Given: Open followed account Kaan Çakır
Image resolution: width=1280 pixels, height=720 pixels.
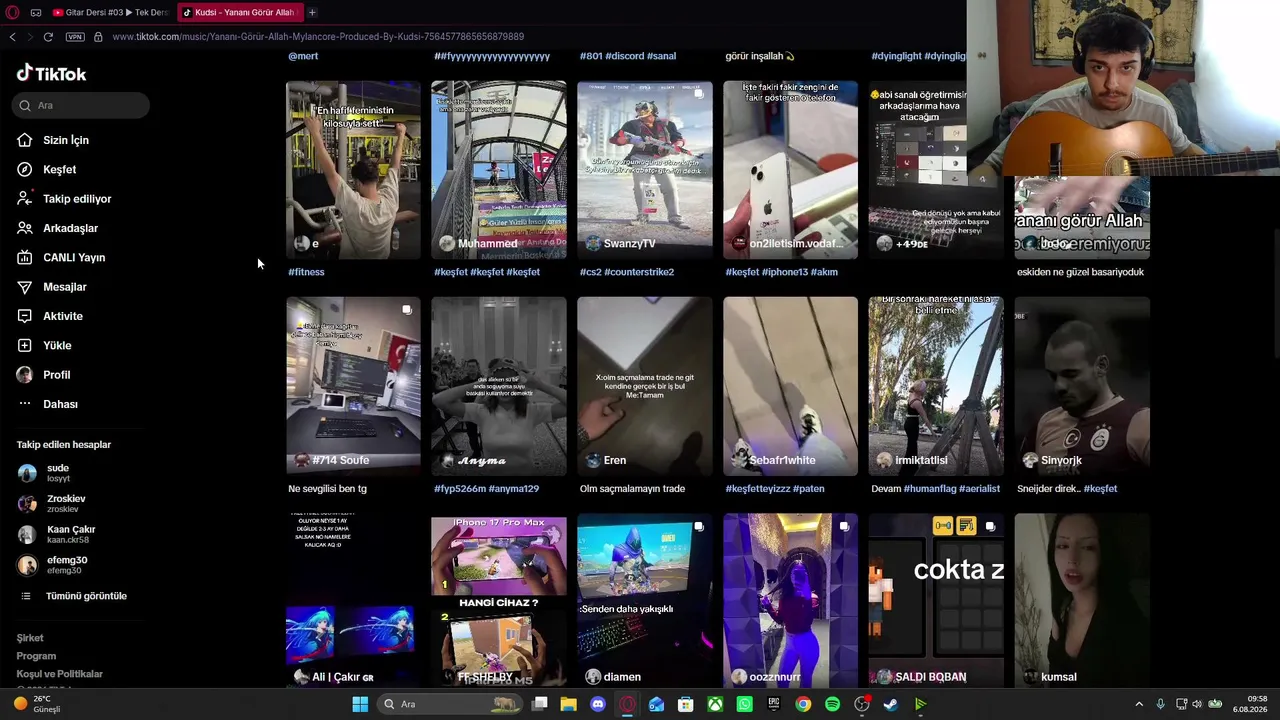Looking at the screenshot, I should (x=57, y=535).
